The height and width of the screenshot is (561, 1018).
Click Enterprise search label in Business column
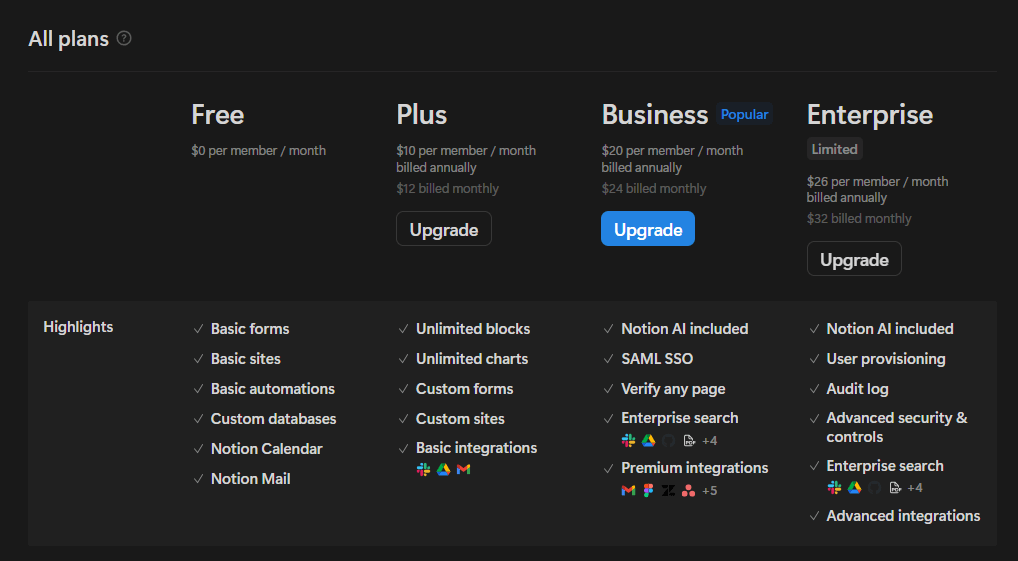[680, 418]
